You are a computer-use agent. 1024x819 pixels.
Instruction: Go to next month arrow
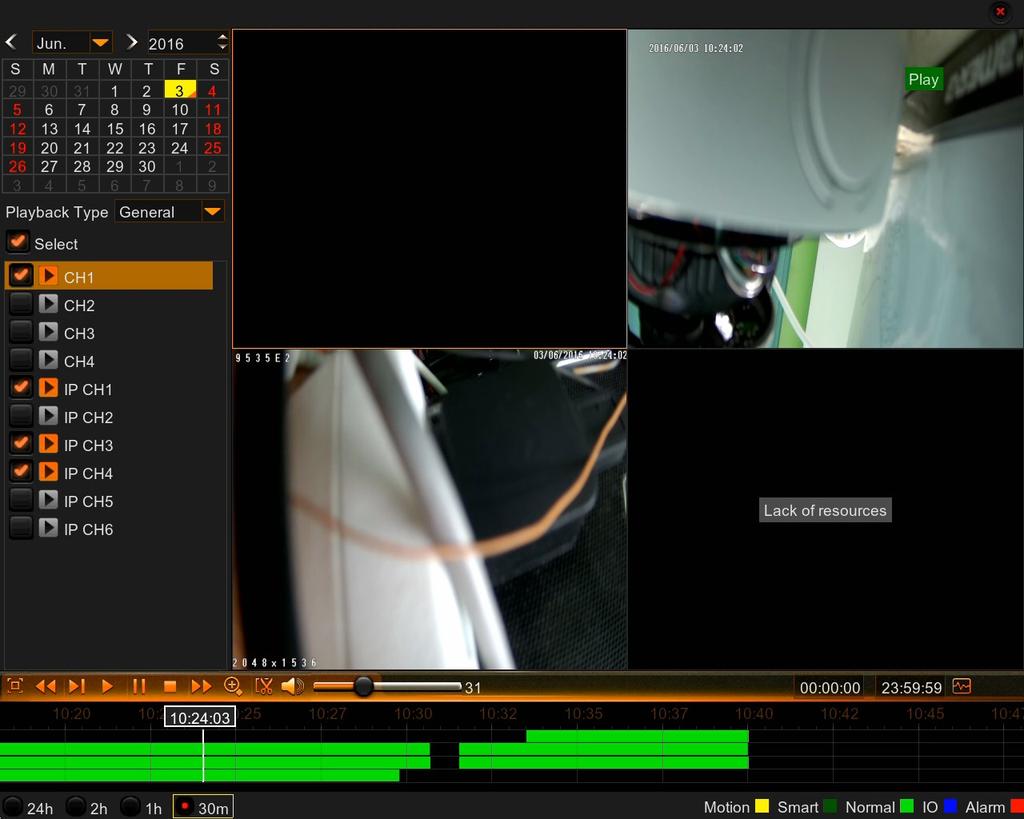[132, 42]
